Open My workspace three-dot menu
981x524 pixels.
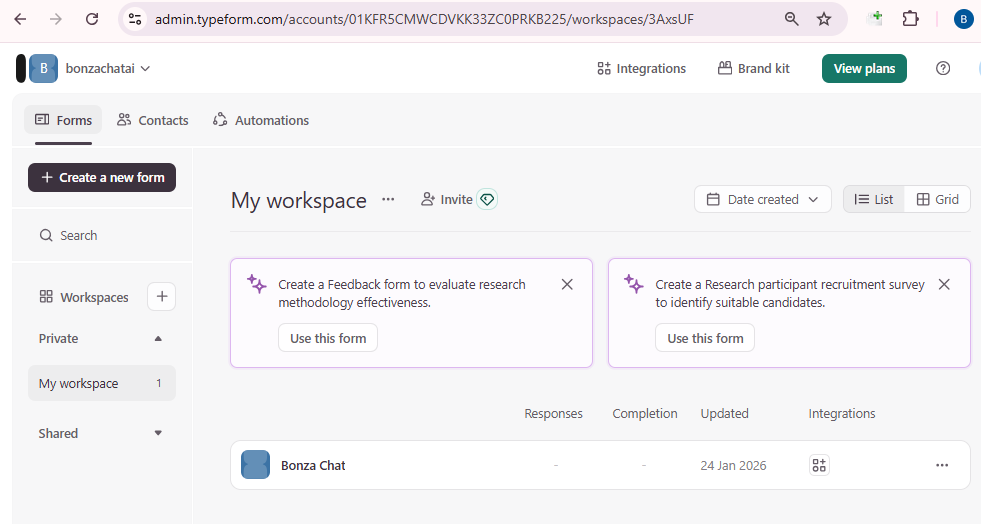pos(388,199)
